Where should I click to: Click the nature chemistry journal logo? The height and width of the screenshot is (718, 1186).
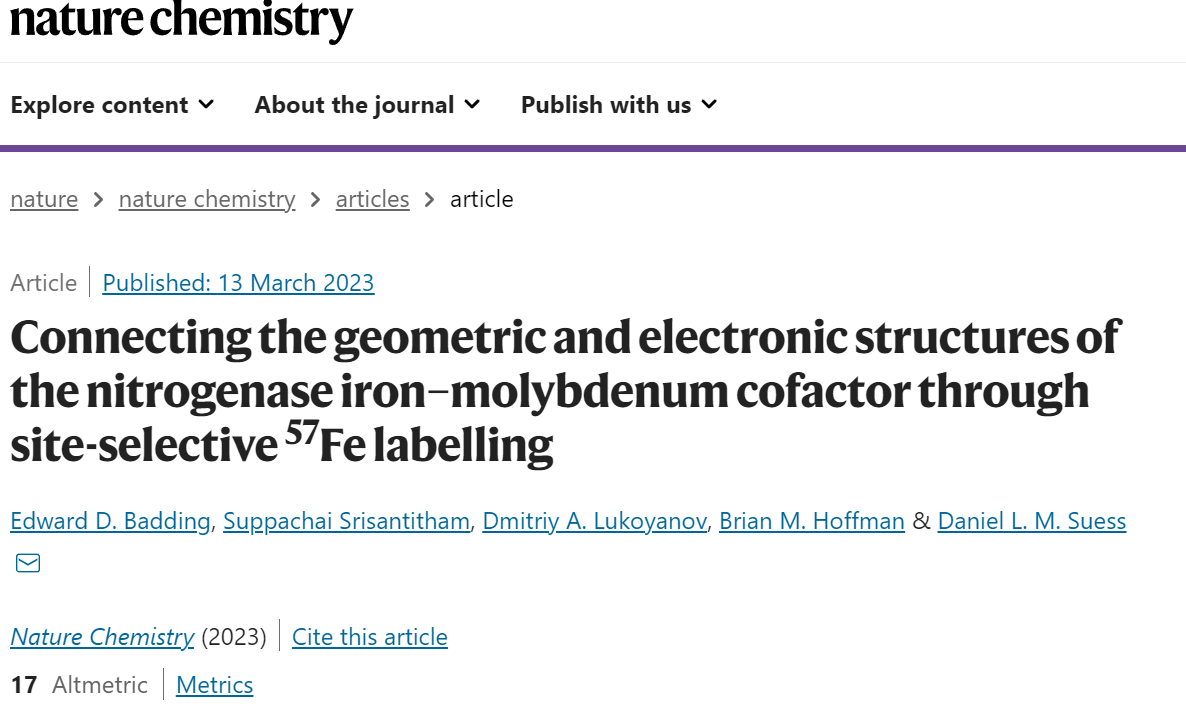182,20
